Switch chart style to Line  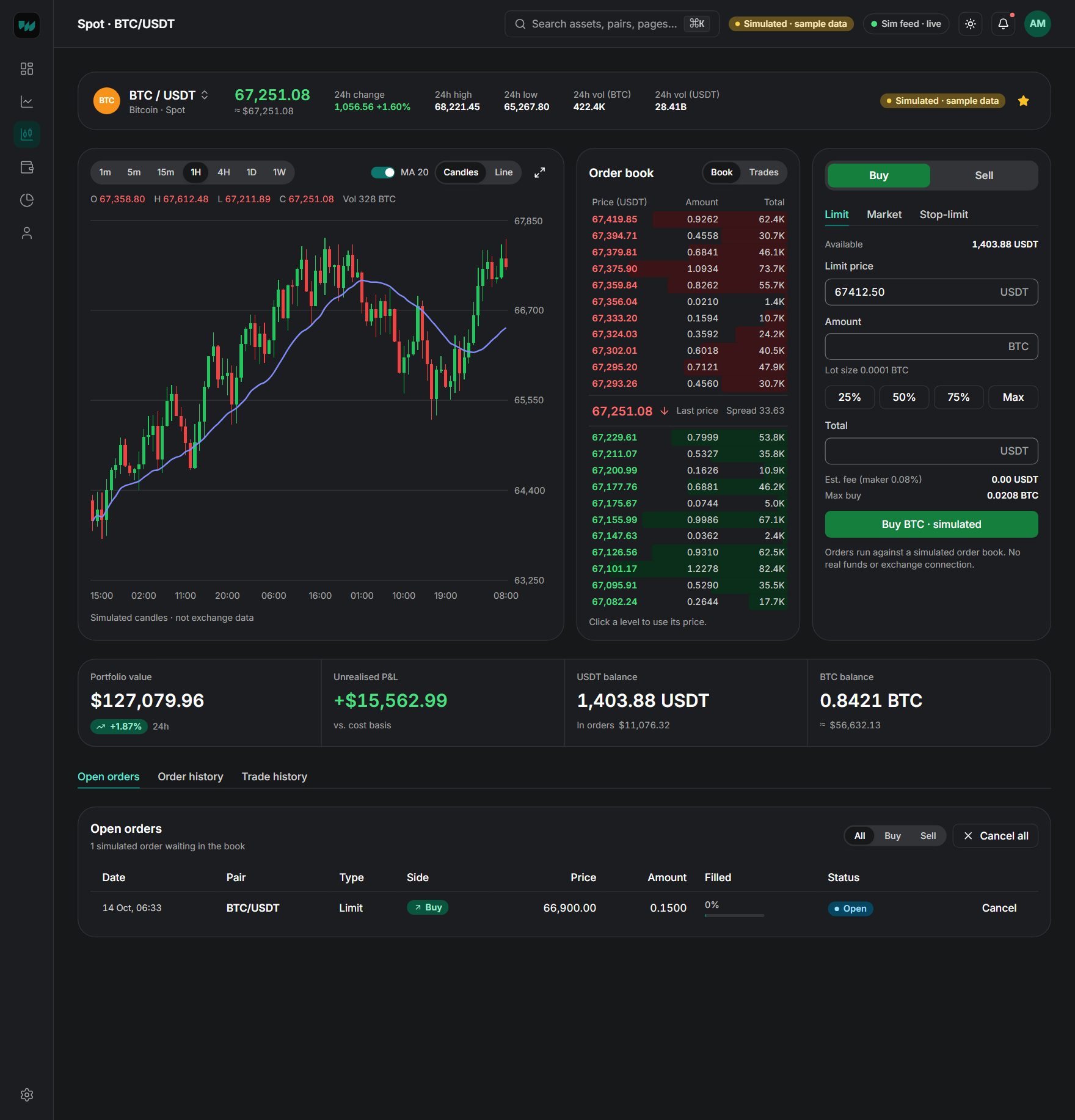tap(503, 172)
